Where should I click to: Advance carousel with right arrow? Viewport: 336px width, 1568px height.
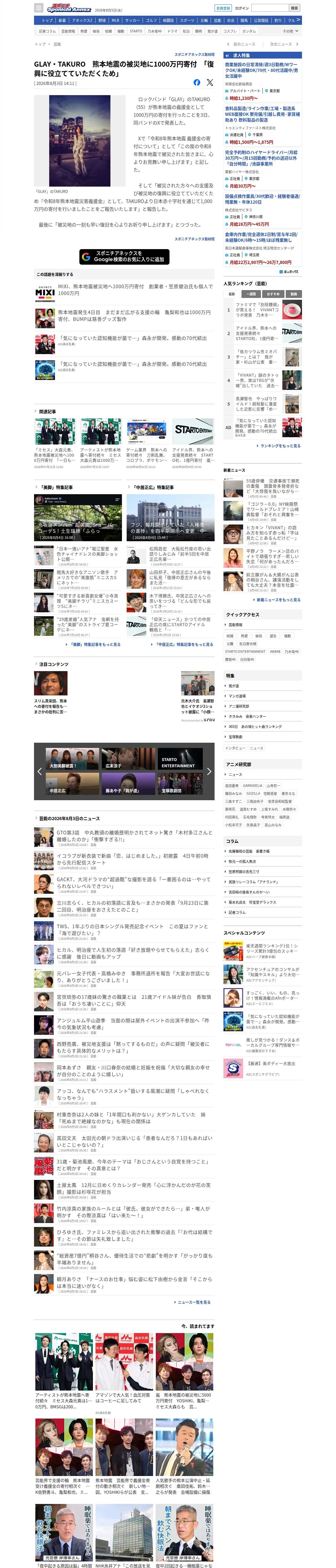pyautogui.click(x=209, y=771)
